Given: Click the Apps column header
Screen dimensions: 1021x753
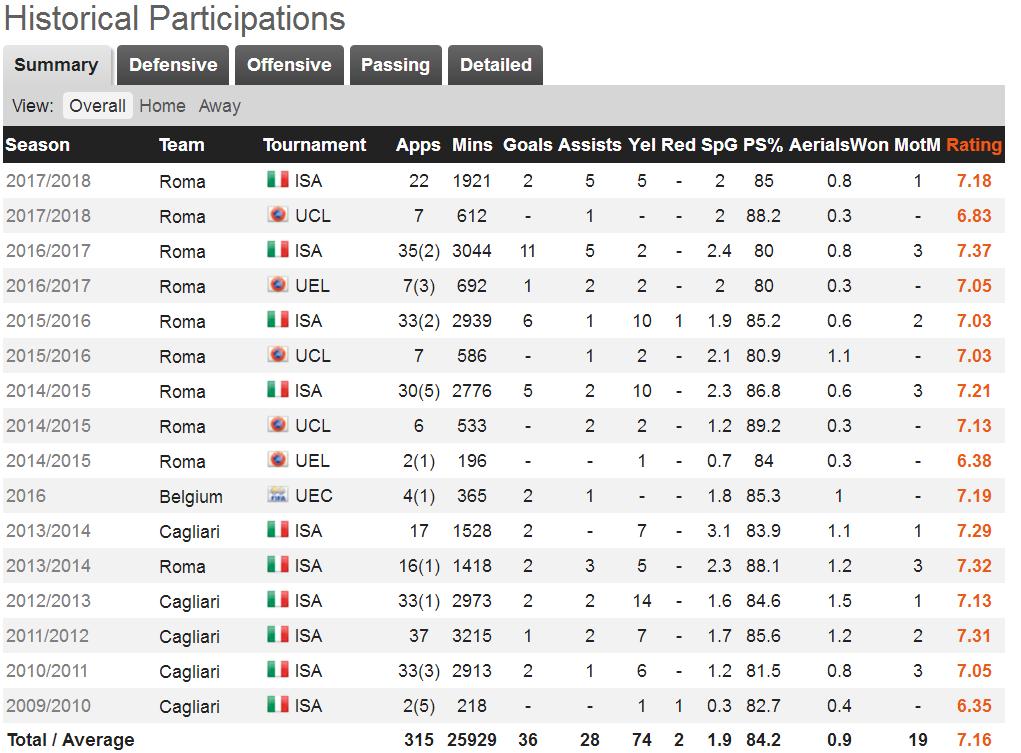Looking at the screenshot, I should [418, 145].
